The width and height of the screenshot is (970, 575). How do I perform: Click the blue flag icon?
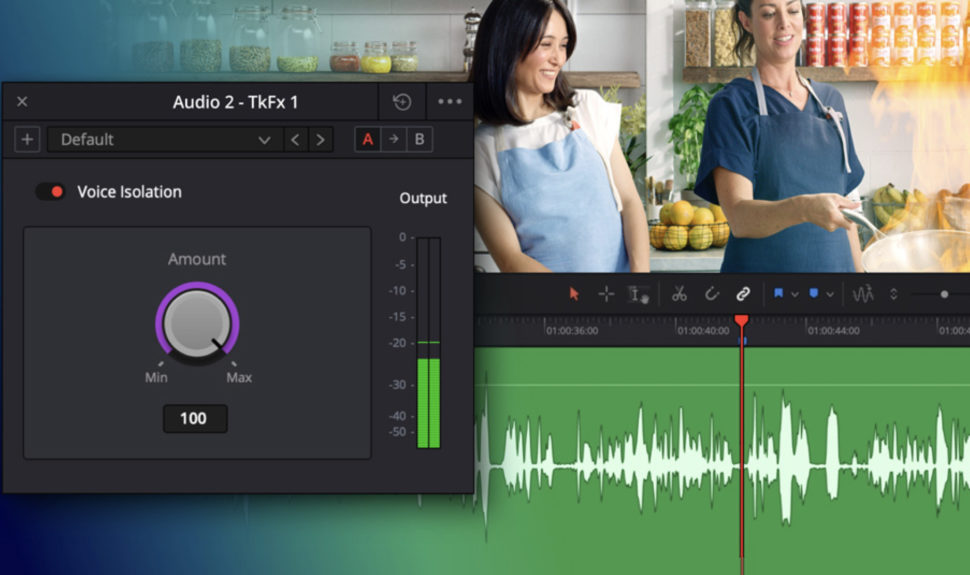778,294
